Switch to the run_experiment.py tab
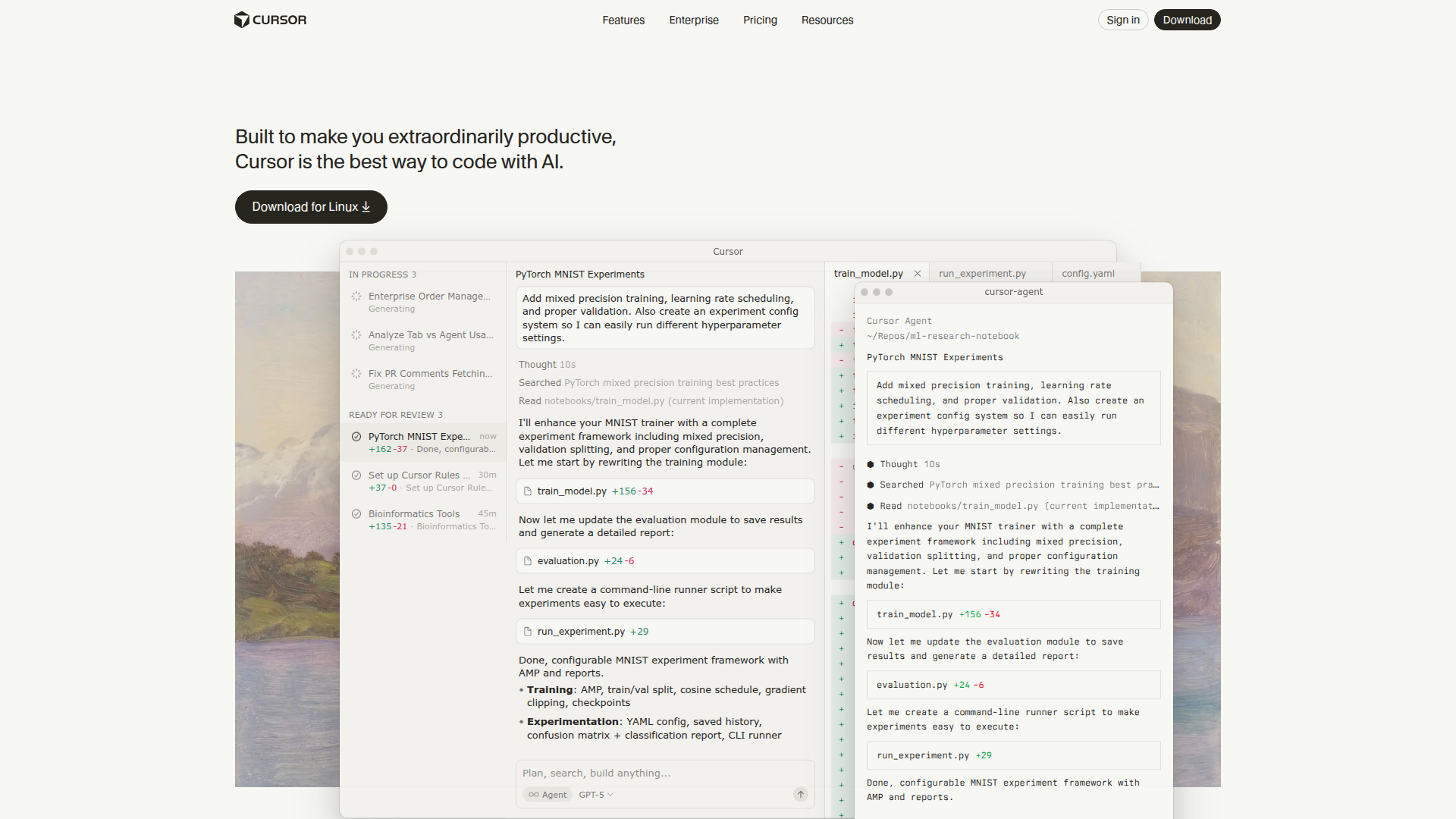The image size is (1456, 819). click(x=982, y=274)
